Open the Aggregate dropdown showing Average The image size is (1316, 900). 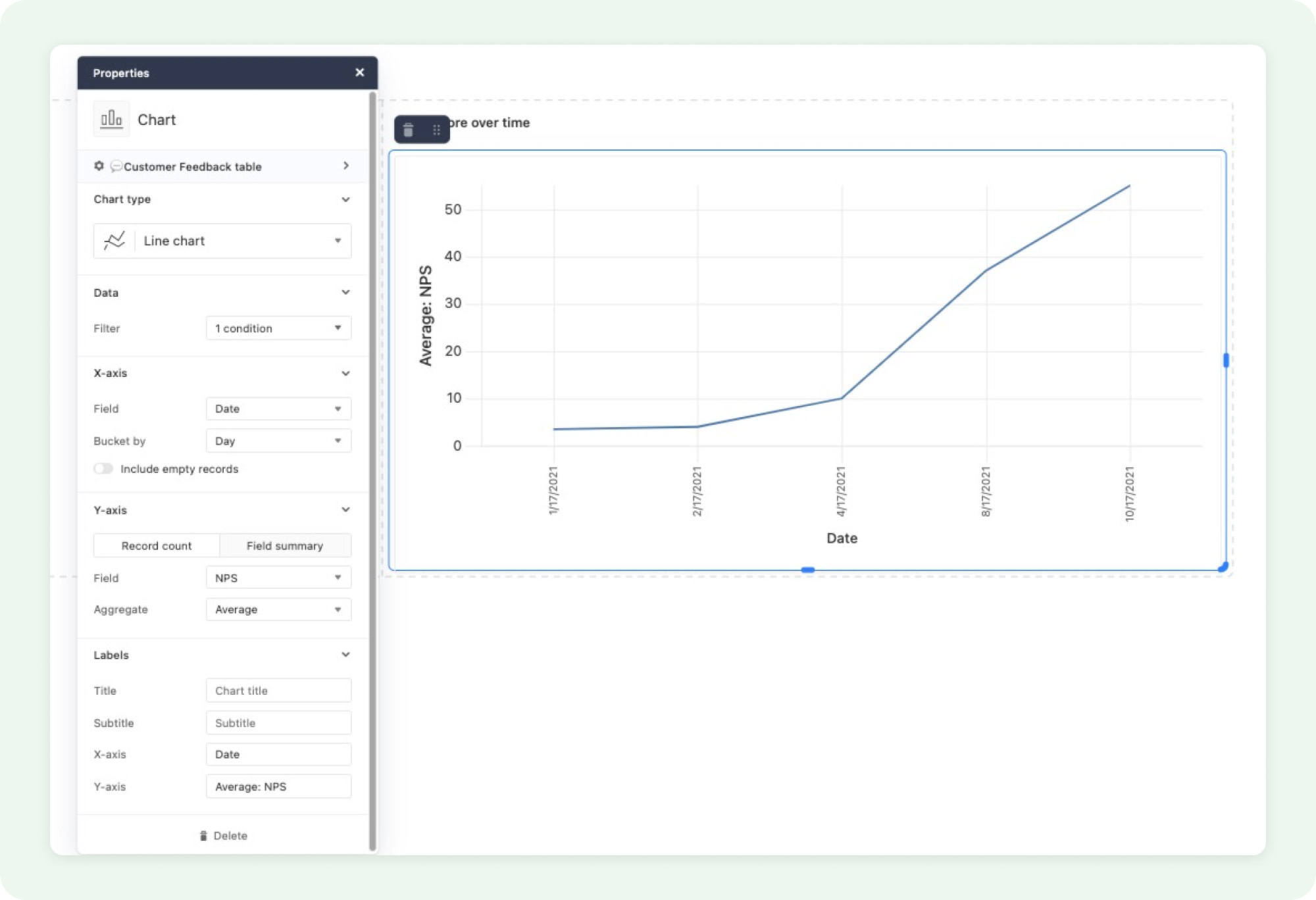click(x=278, y=609)
